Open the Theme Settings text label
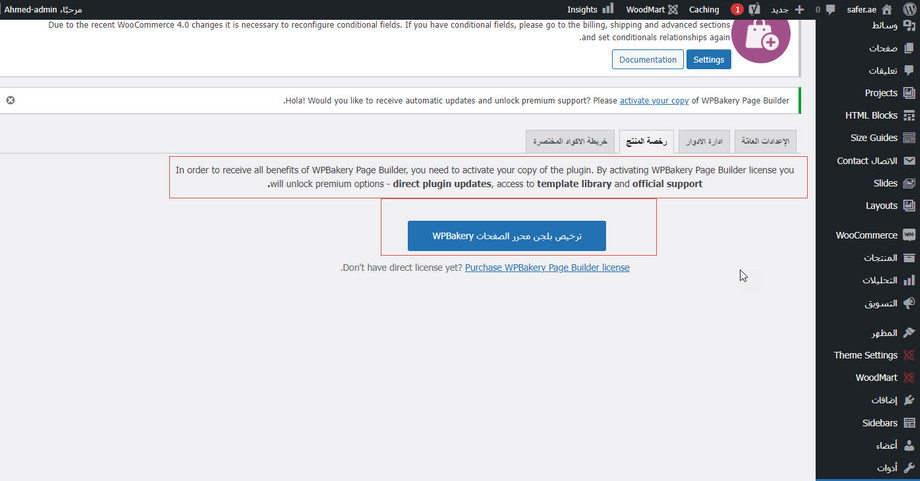The image size is (920, 481). pos(865,355)
